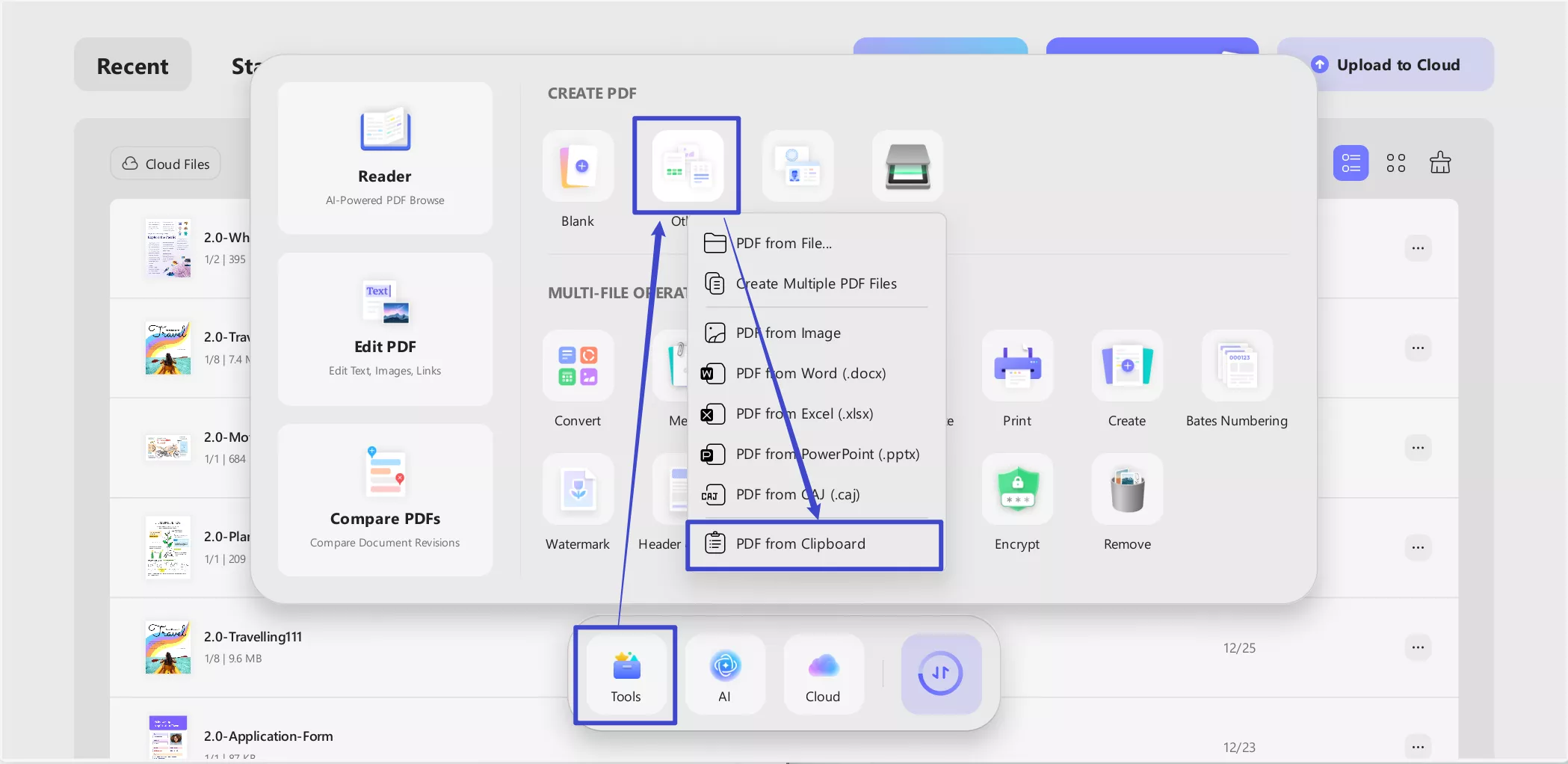Create a Blank PDF
Image resolution: width=1568 pixels, height=764 pixels.
[577, 166]
